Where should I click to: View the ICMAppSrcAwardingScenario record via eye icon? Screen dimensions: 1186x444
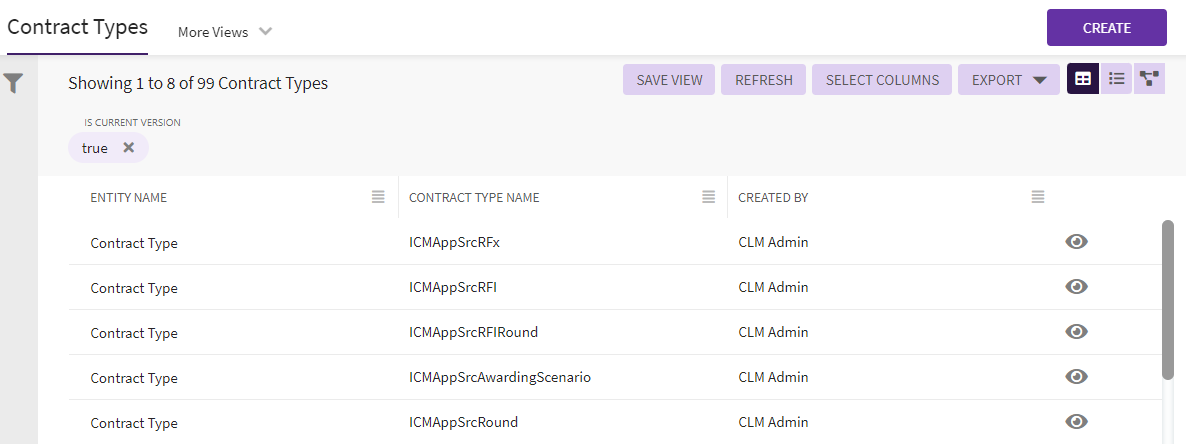pos(1076,377)
